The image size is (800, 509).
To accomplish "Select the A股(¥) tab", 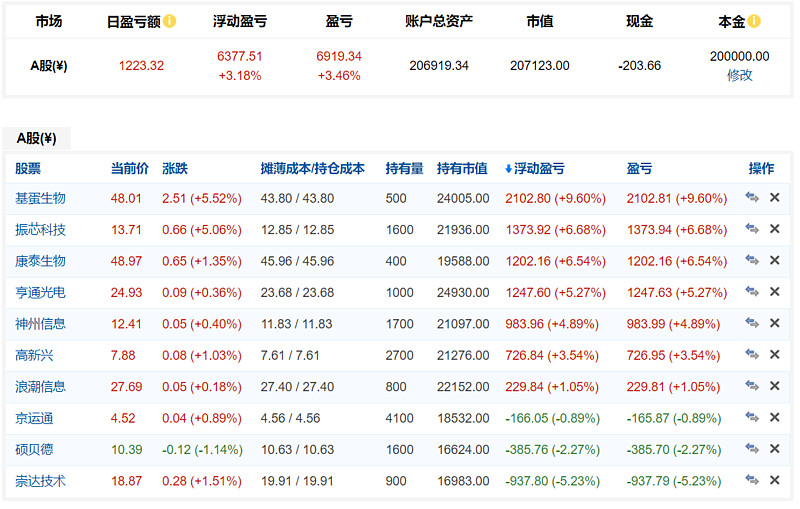I will [x=36, y=138].
